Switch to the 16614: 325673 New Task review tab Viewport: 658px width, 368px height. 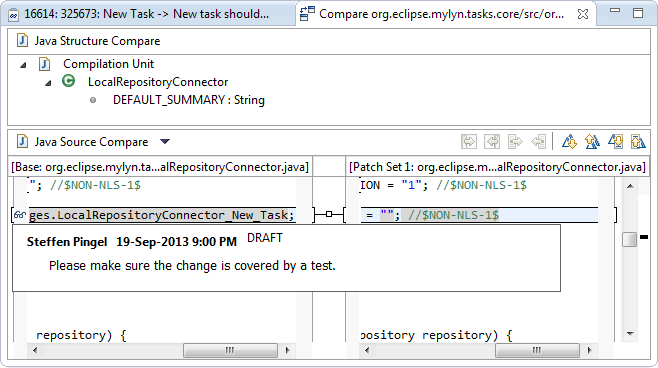coord(147,14)
